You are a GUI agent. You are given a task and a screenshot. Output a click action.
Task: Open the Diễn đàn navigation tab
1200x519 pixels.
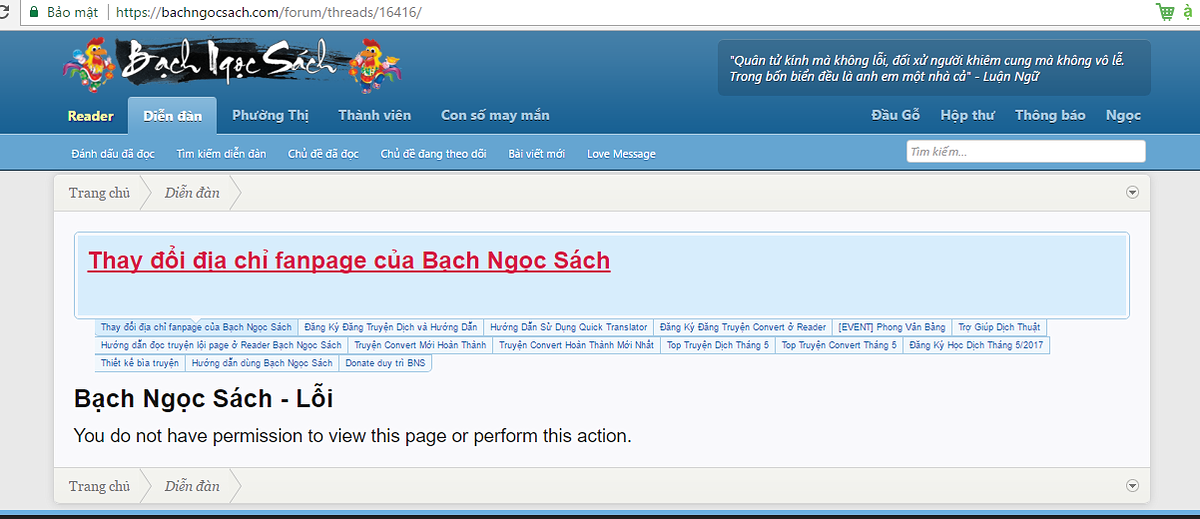[x=172, y=116]
